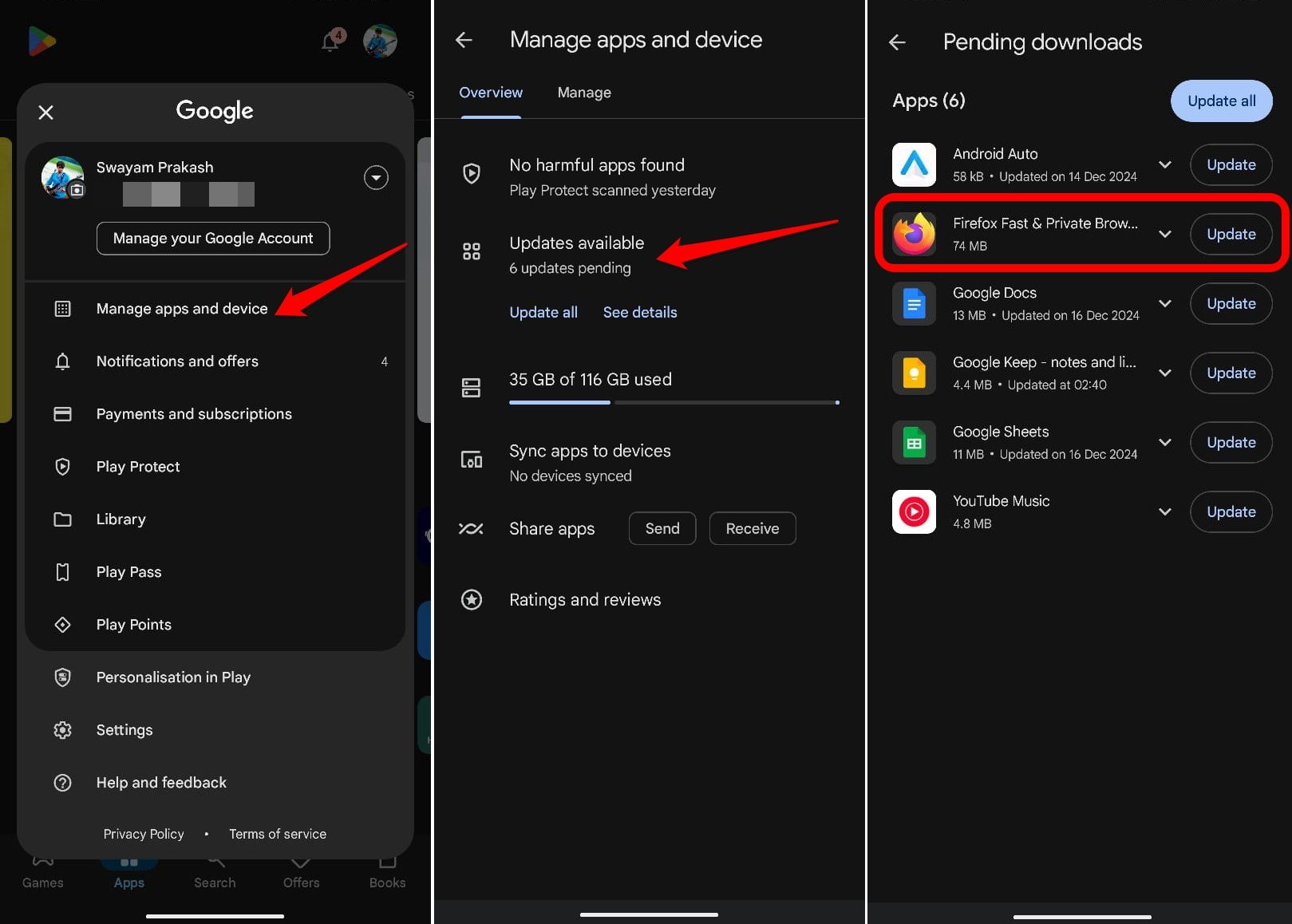The width and height of the screenshot is (1292, 924).
Task: Click the Send share apps button
Action: point(662,528)
